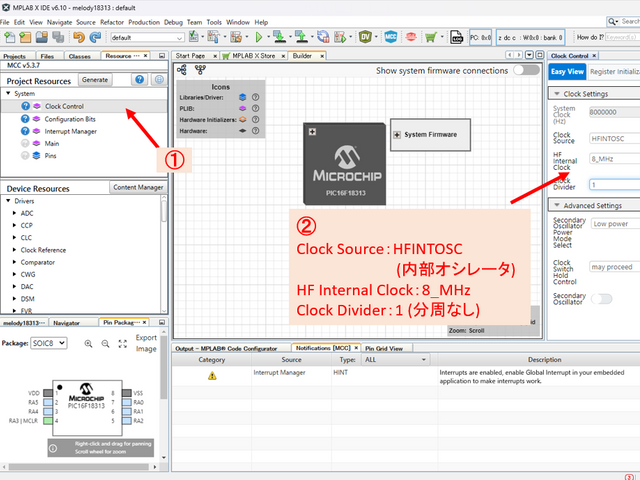This screenshot has width=640, height=480.
Task: Click plus icon on Microchip chip block
Action: [313, 131]
